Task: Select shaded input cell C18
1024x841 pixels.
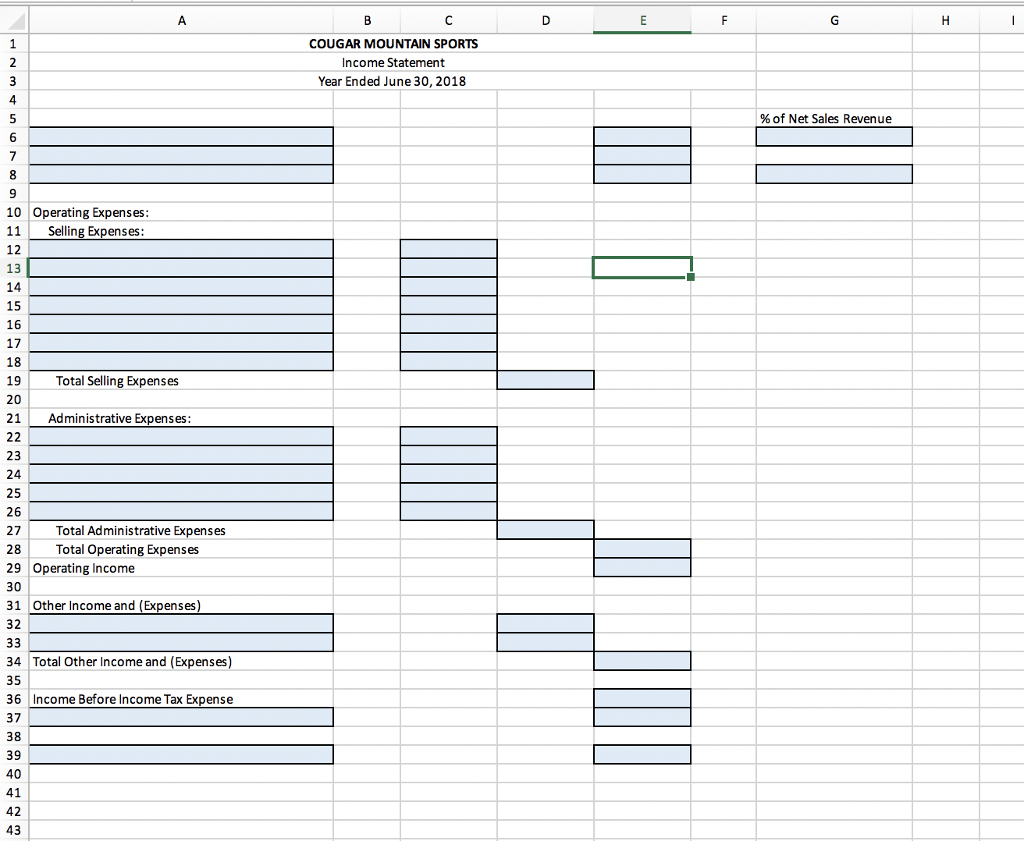Action: pos(448,361)
